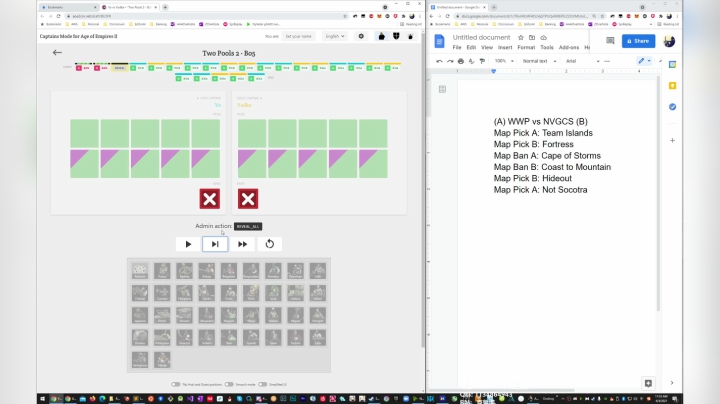Click the text 'Map Ban B: Coast to Mountain'

coord(552,167)
